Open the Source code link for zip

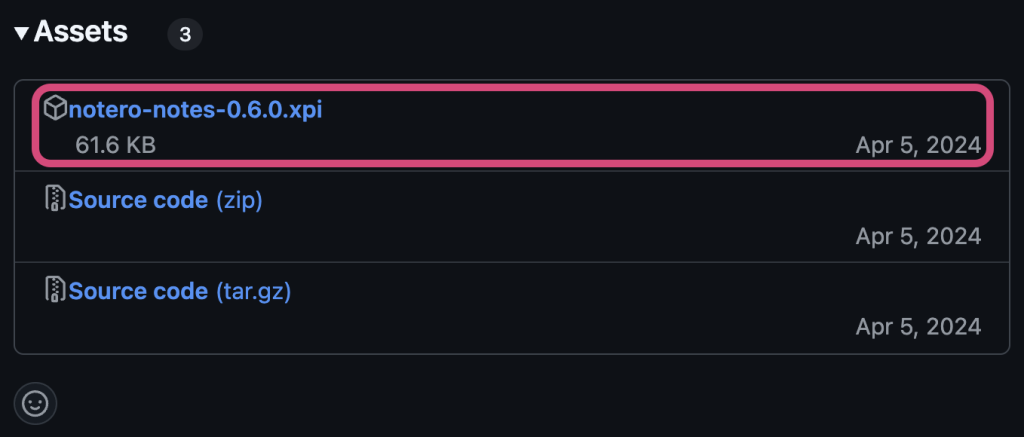point(138,200)
